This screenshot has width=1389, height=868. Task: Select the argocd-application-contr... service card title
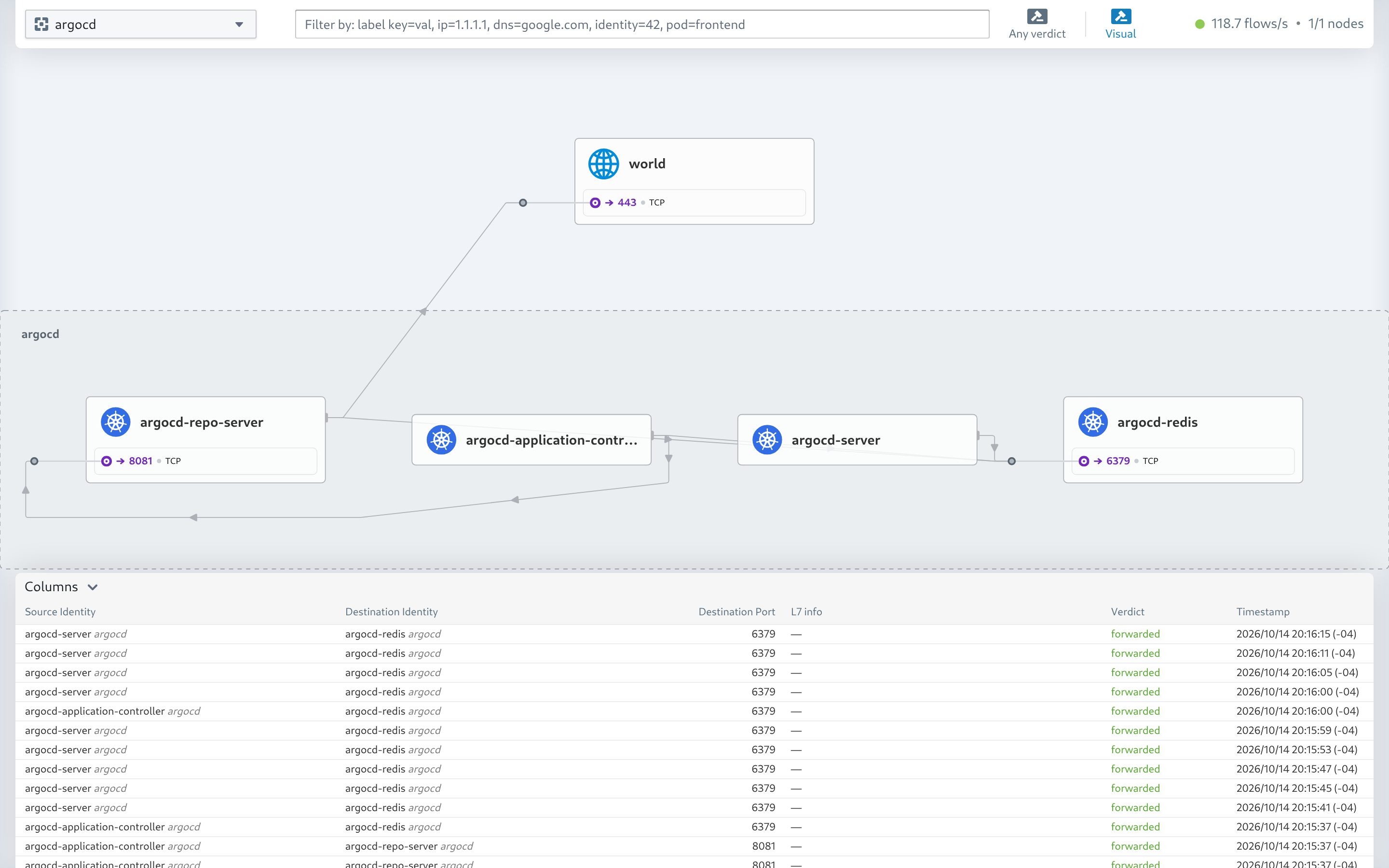click(552, 440)
